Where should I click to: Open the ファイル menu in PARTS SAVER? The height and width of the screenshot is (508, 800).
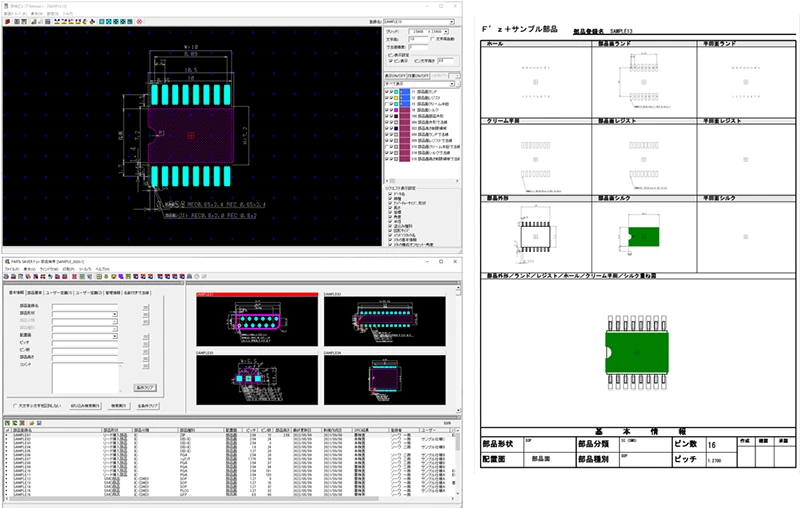[10, 270]
